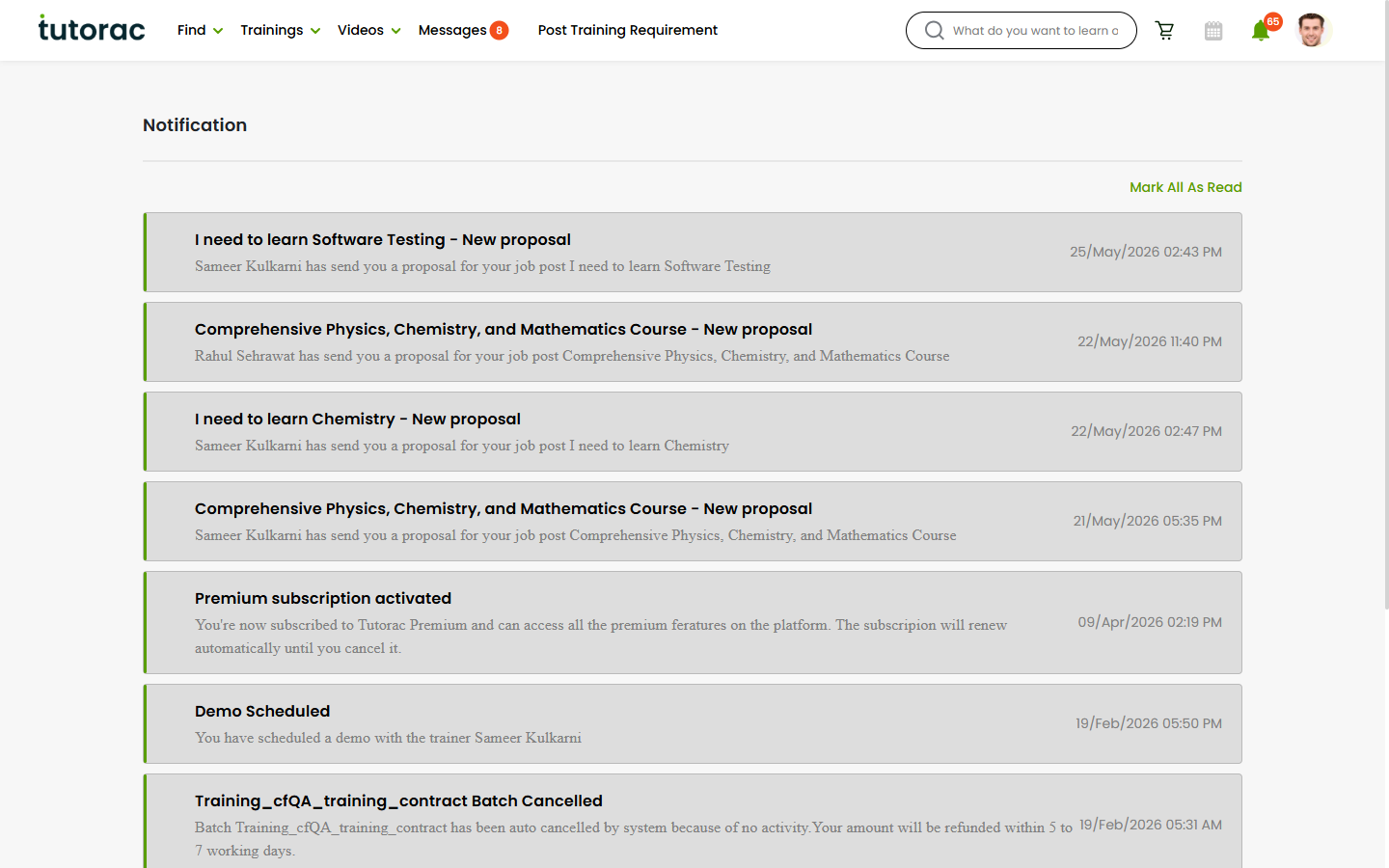
Task: Open Sameer Kulkarni's Comprehensive Physics proposal notification
Action: [x=693, y=521]
